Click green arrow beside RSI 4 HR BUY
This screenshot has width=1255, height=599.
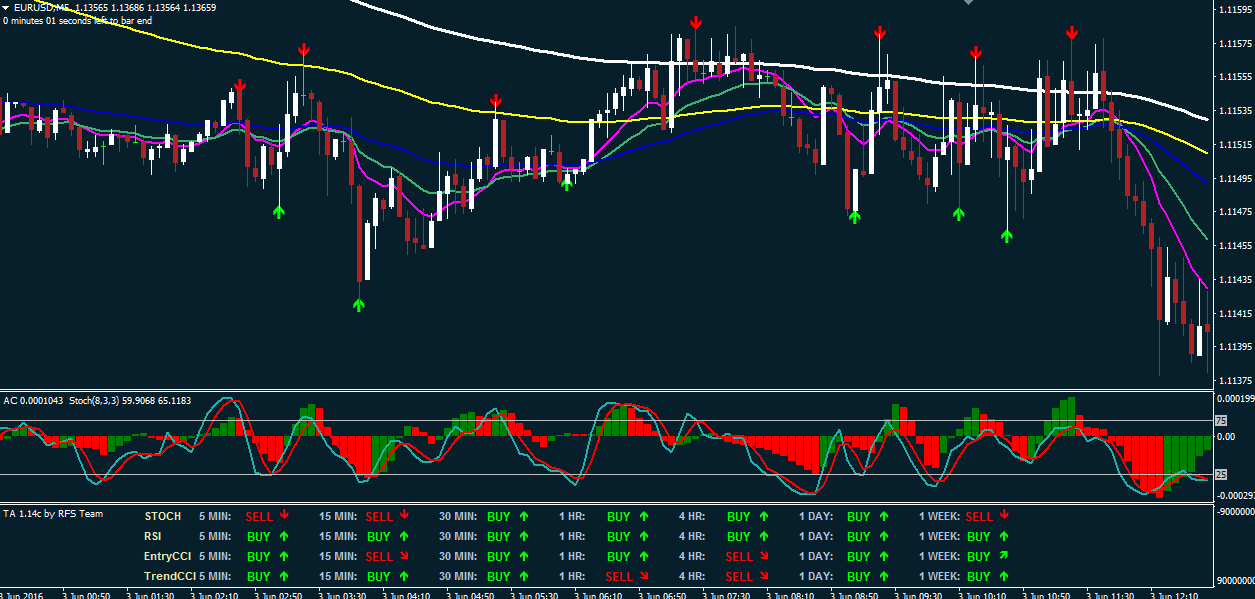[764, 536]
